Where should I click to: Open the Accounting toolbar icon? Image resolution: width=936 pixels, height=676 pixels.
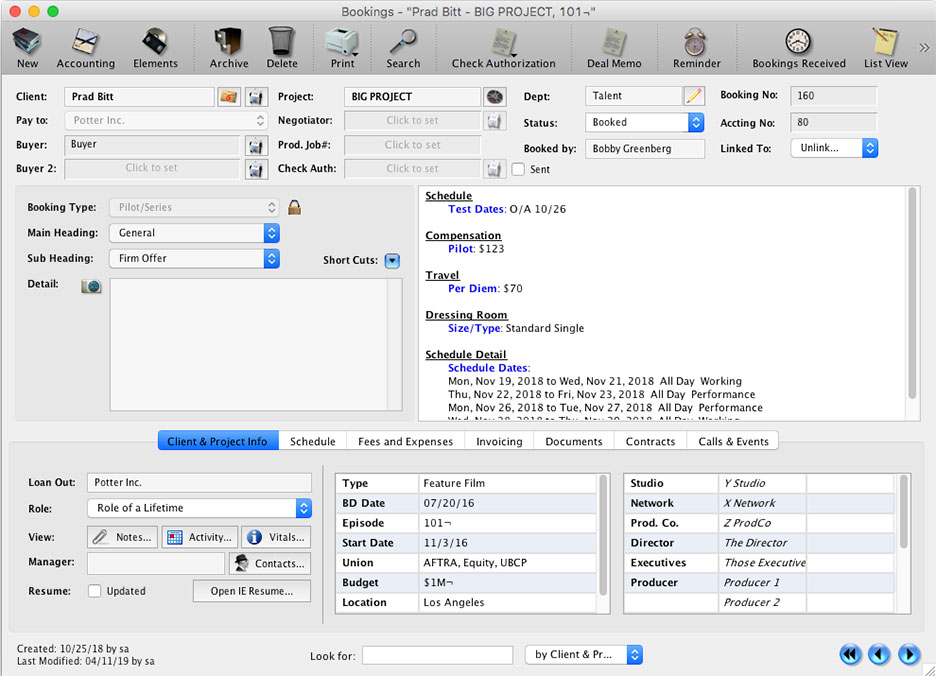coord(85,48)
